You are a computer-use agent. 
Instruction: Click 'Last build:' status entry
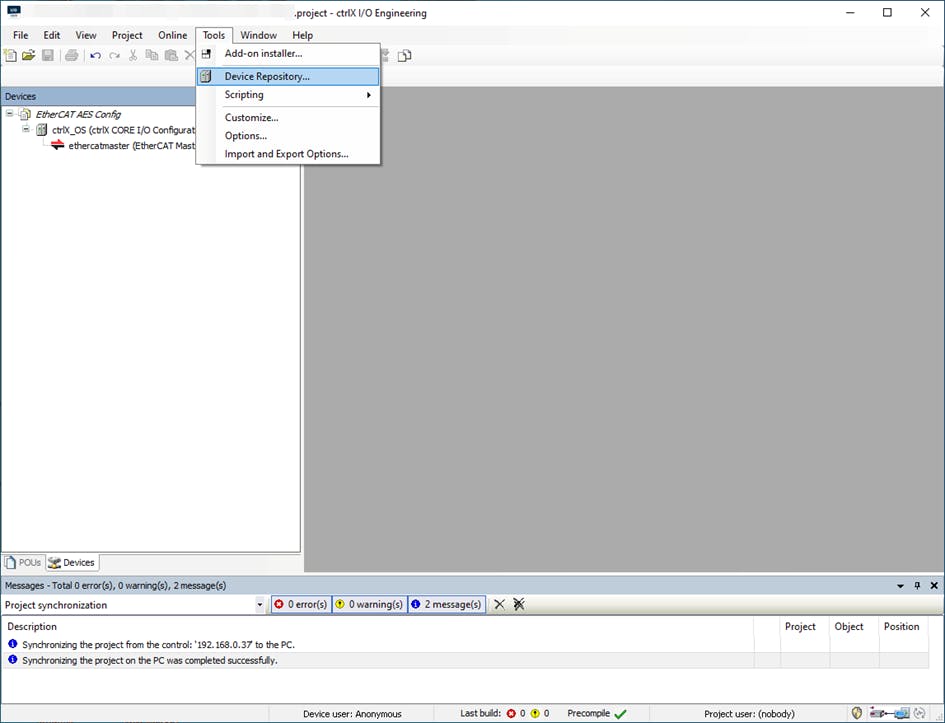(480, 713)
